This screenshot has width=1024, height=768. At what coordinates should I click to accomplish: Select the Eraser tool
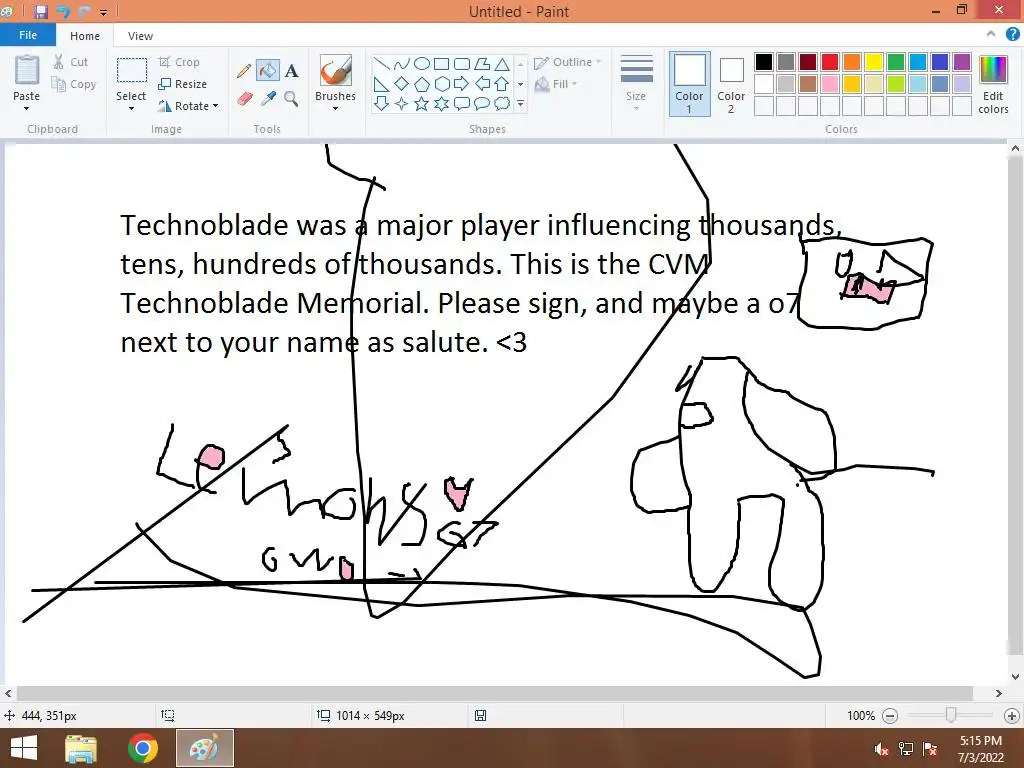pos(244,99)
